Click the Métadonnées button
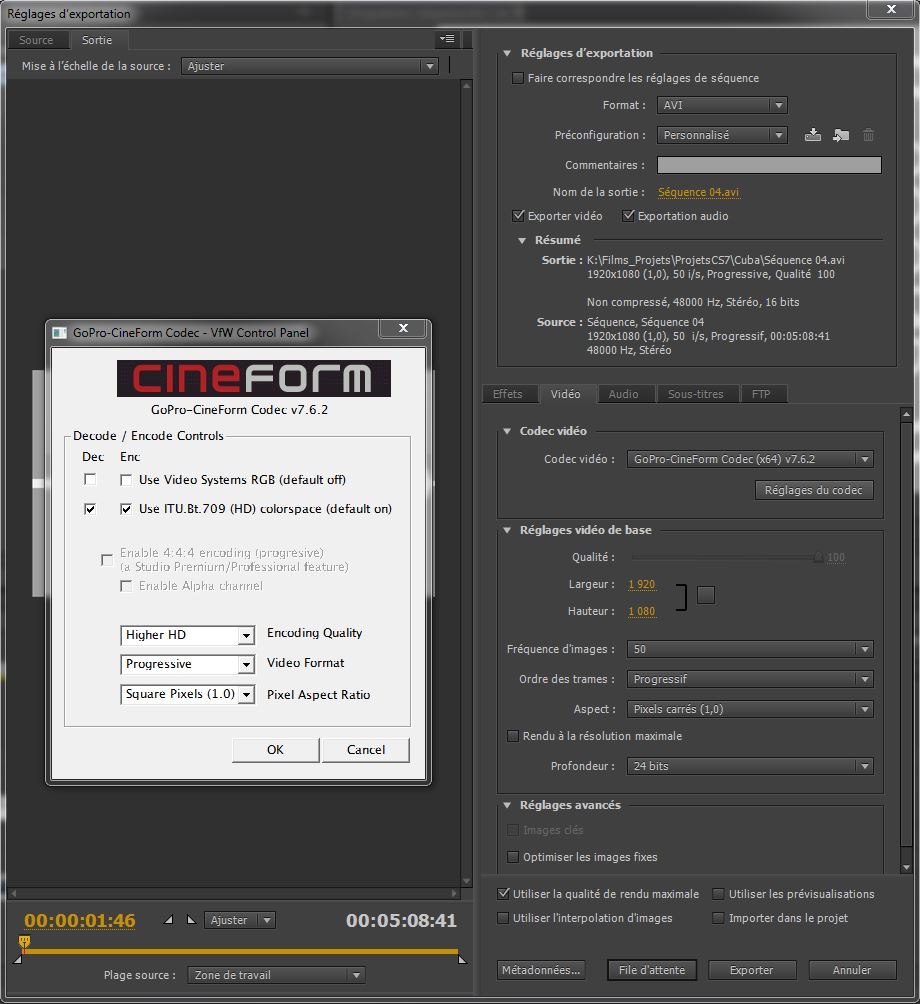 click(x=541, y=969)
